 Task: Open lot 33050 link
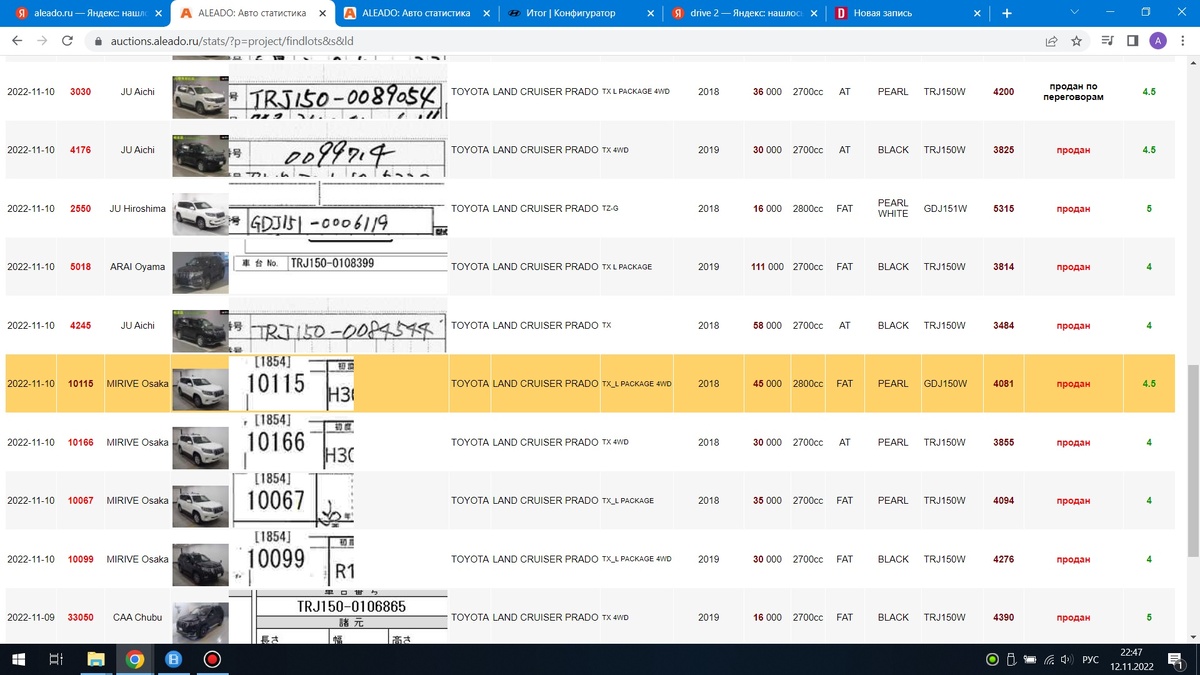80,618
